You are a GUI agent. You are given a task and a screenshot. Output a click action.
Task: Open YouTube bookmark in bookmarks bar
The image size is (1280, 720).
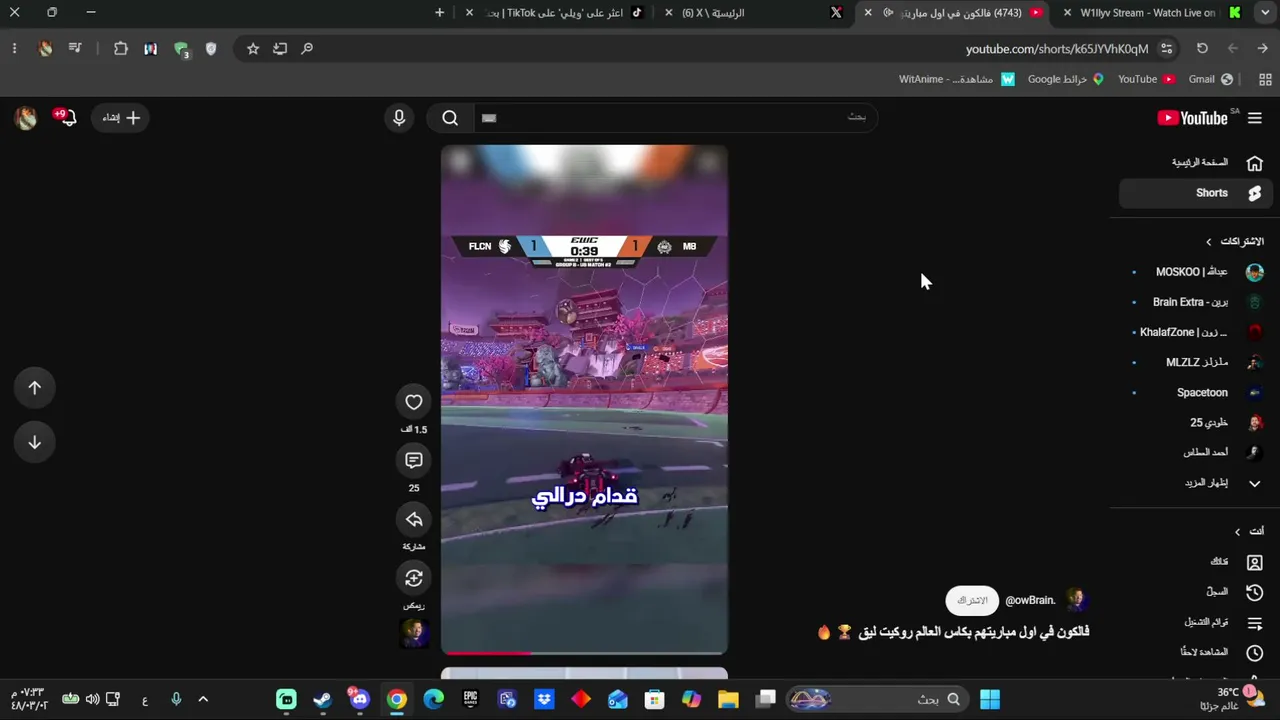tap(1145, 79)
